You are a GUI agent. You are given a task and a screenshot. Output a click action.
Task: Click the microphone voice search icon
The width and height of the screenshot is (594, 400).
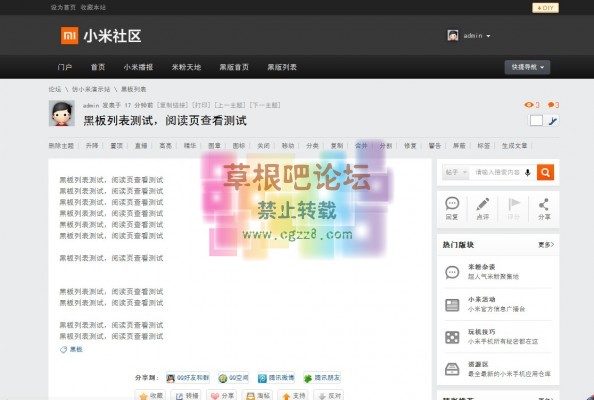[x=528, y=172]
